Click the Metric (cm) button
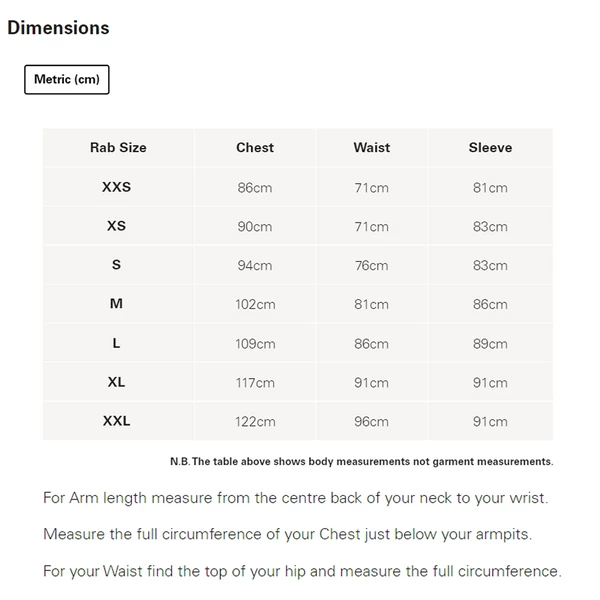Screen dimensions: 600x600 66,79
